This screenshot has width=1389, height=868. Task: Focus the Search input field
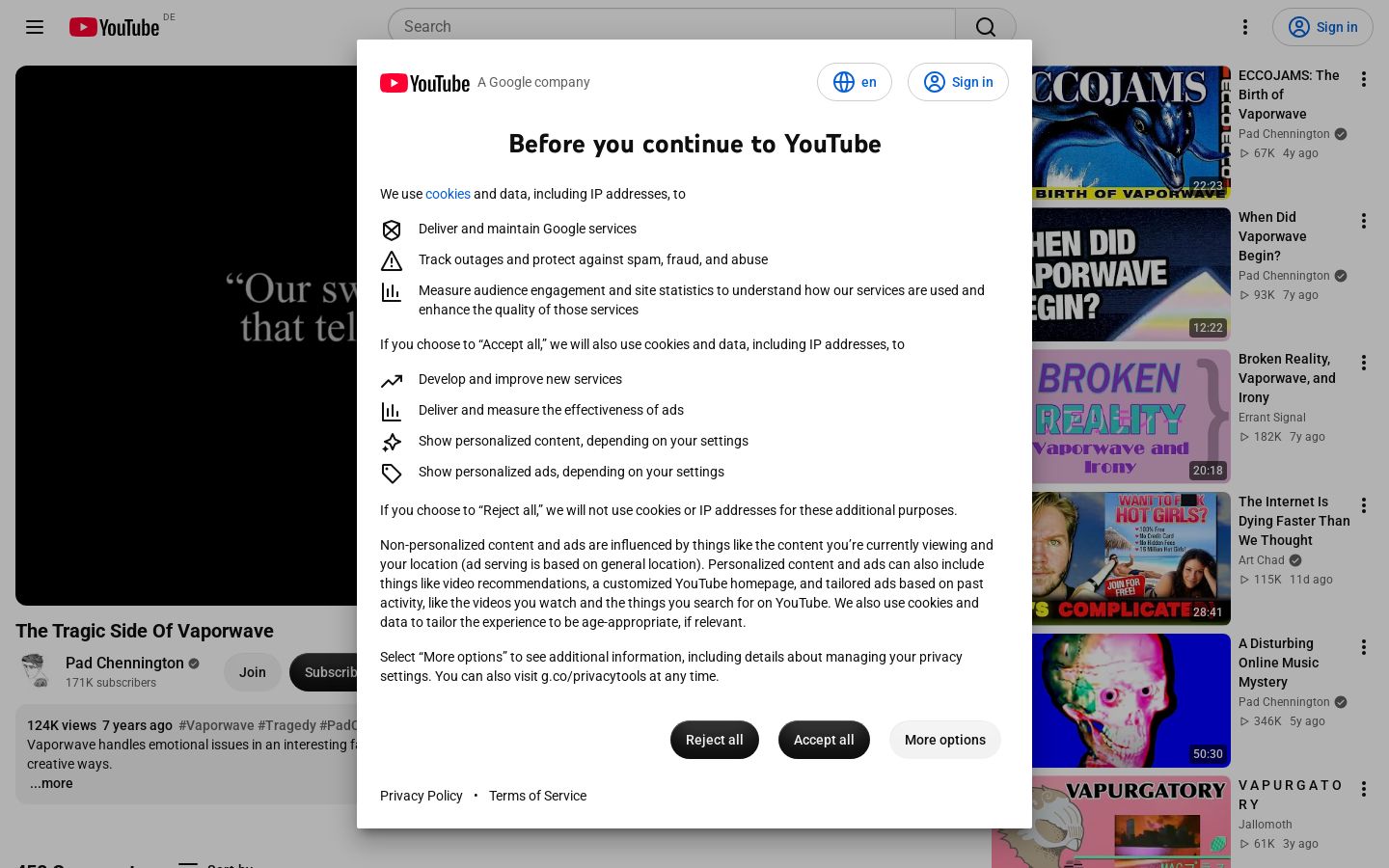point(672,27)
